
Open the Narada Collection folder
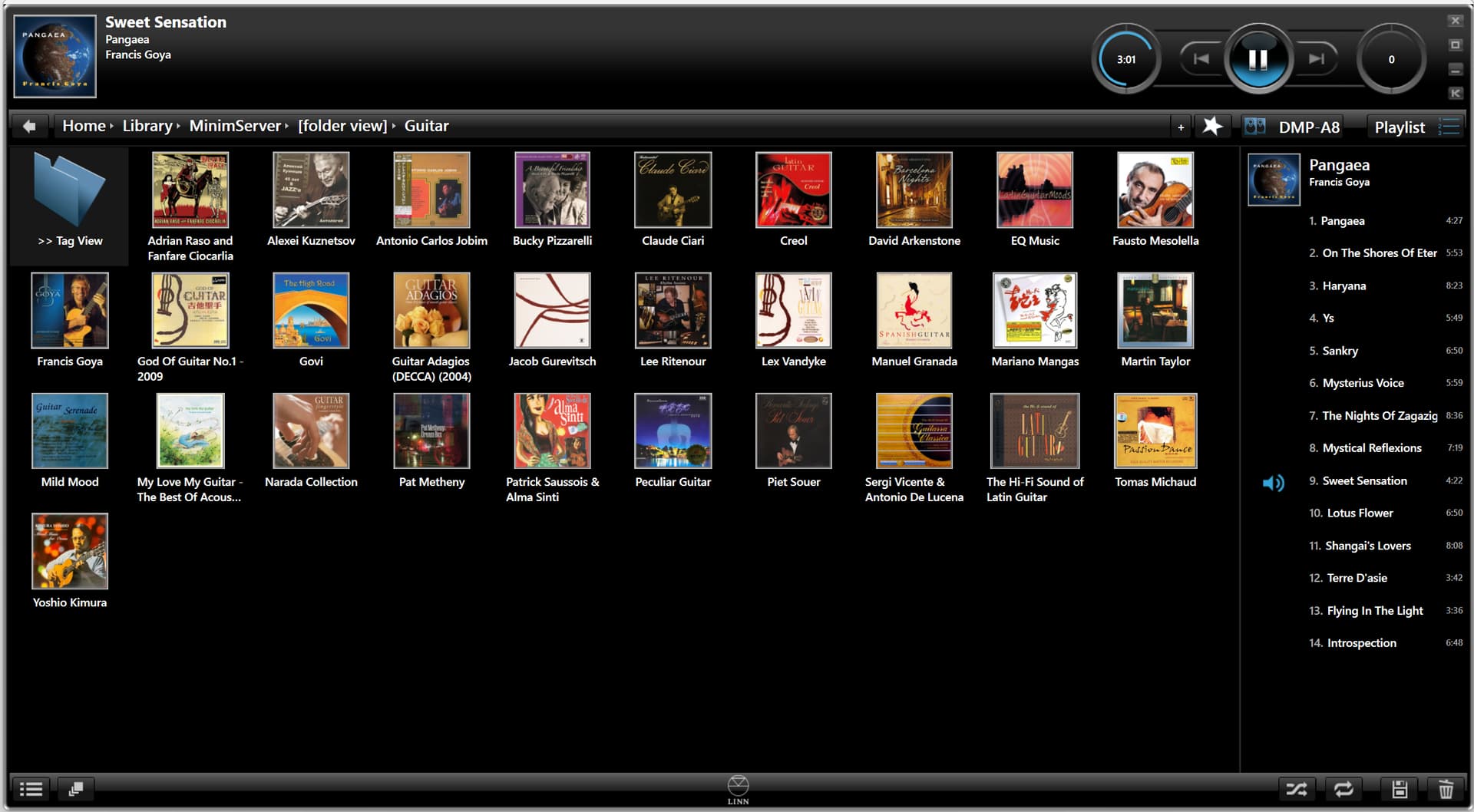point(311,441)
